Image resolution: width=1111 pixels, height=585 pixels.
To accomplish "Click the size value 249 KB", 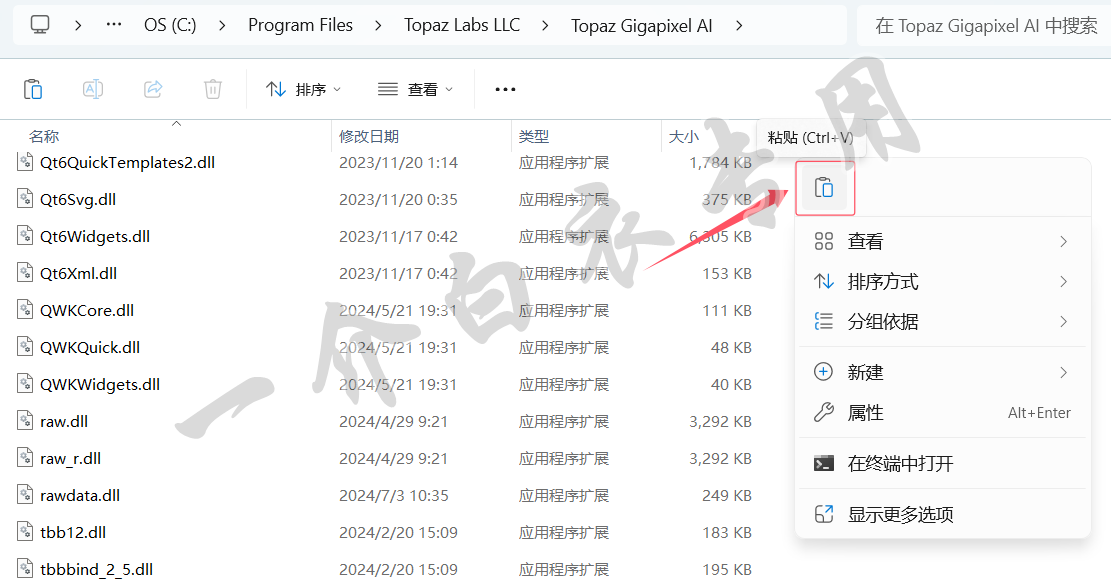I will coord(727,495).
